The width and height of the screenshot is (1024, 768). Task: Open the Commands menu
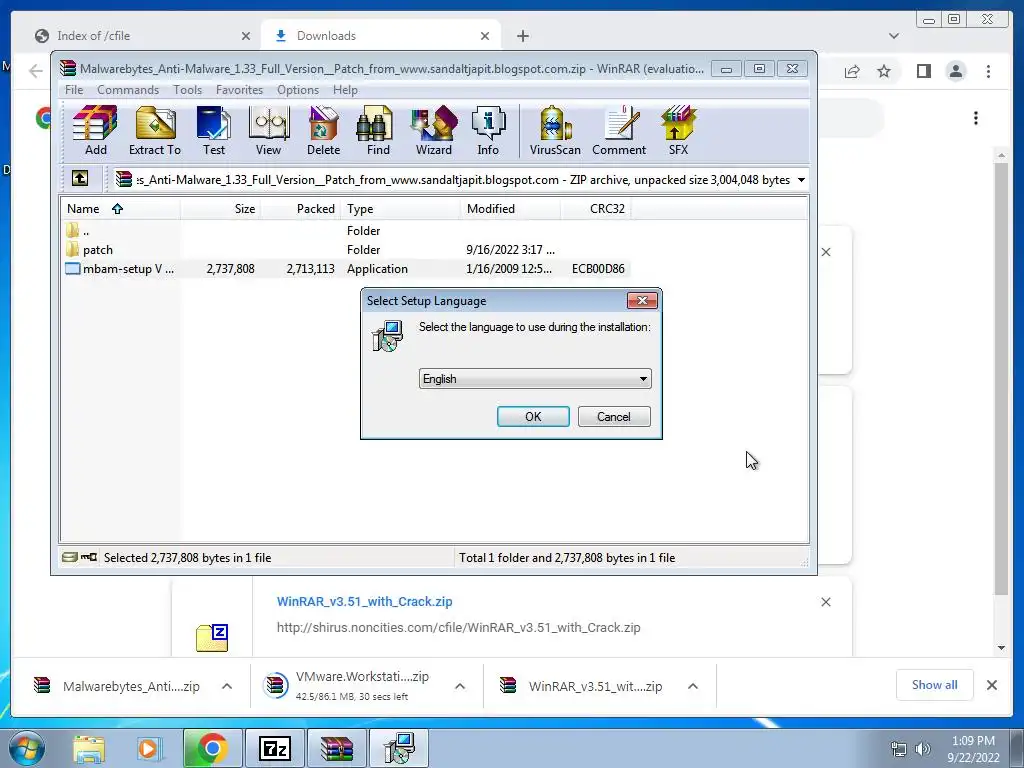pyautogui.click(x=128, y=89)
